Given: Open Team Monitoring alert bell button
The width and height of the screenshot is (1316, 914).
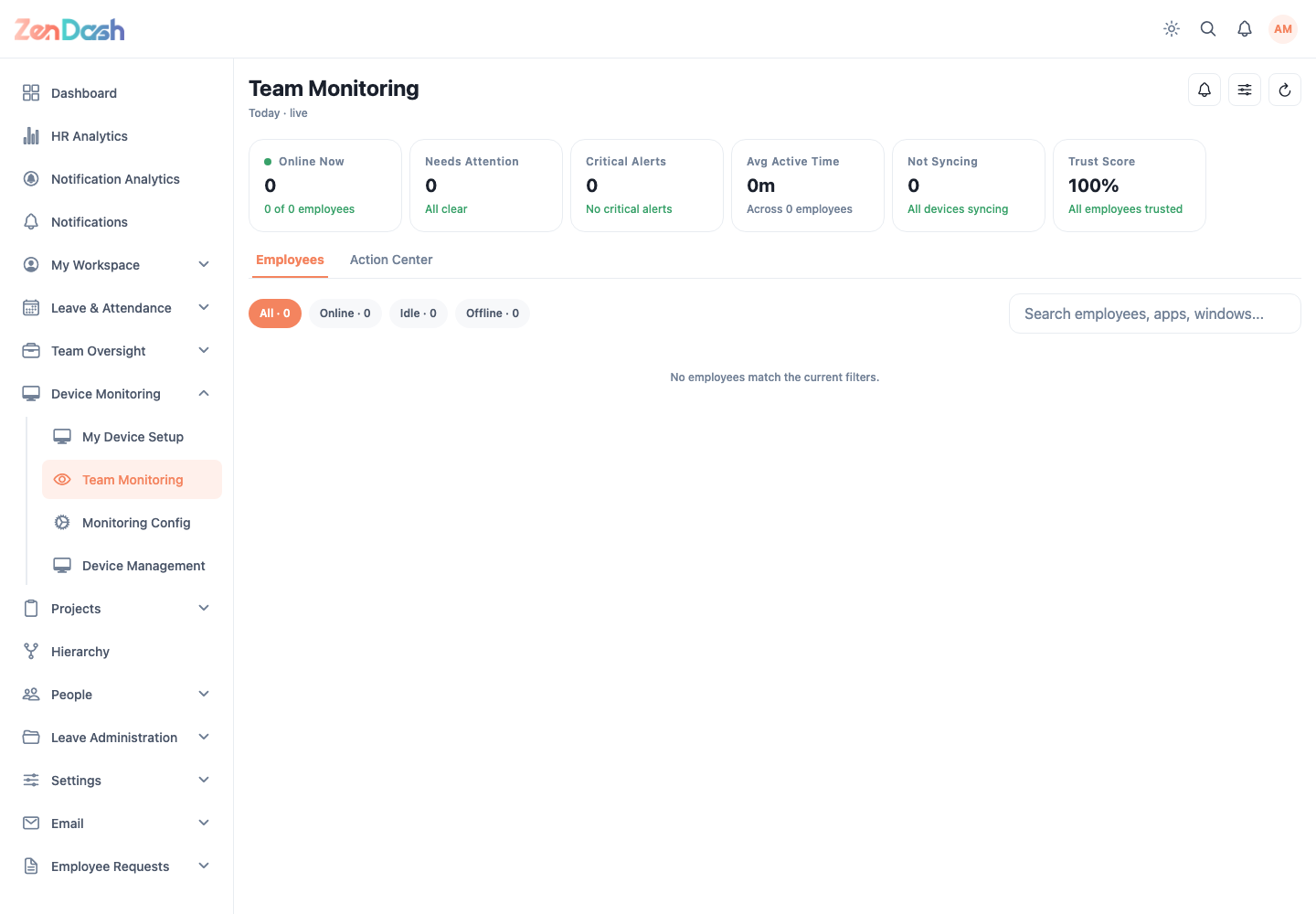Looking at the screenshot, I should pos(1205,90).
